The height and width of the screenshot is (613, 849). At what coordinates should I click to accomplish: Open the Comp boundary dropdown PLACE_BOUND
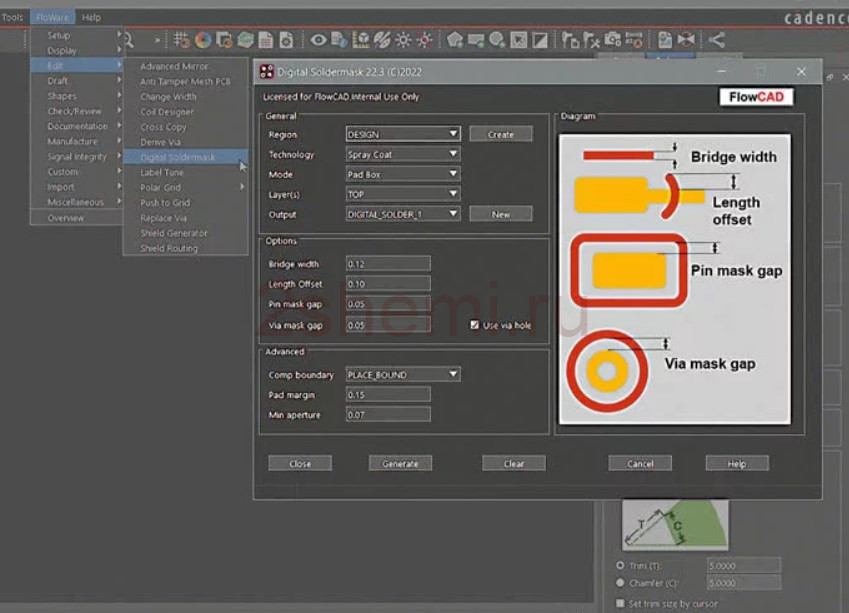[403, 375]
